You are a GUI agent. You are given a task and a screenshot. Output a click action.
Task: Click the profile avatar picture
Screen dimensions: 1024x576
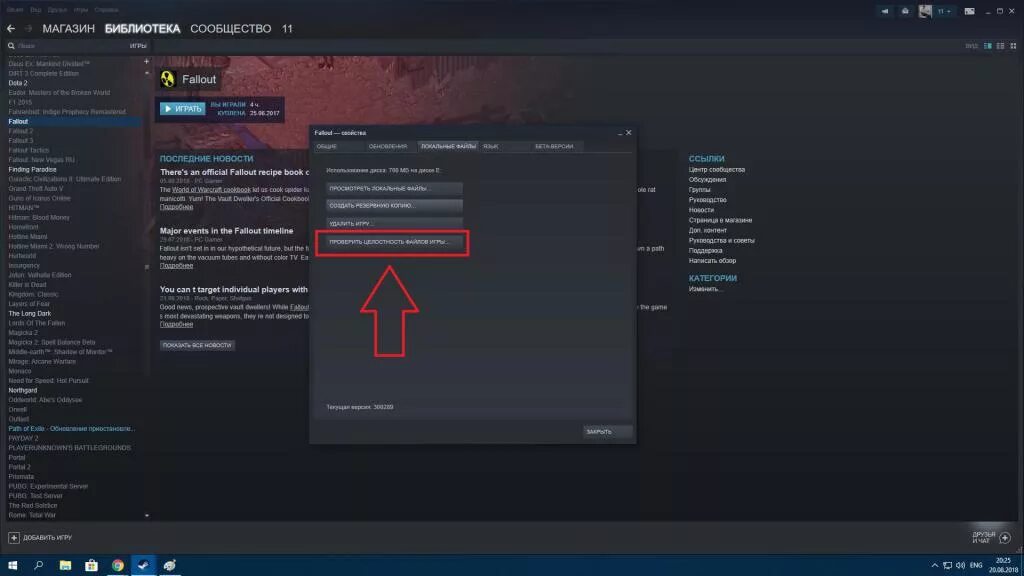click(x=925, y=11)
